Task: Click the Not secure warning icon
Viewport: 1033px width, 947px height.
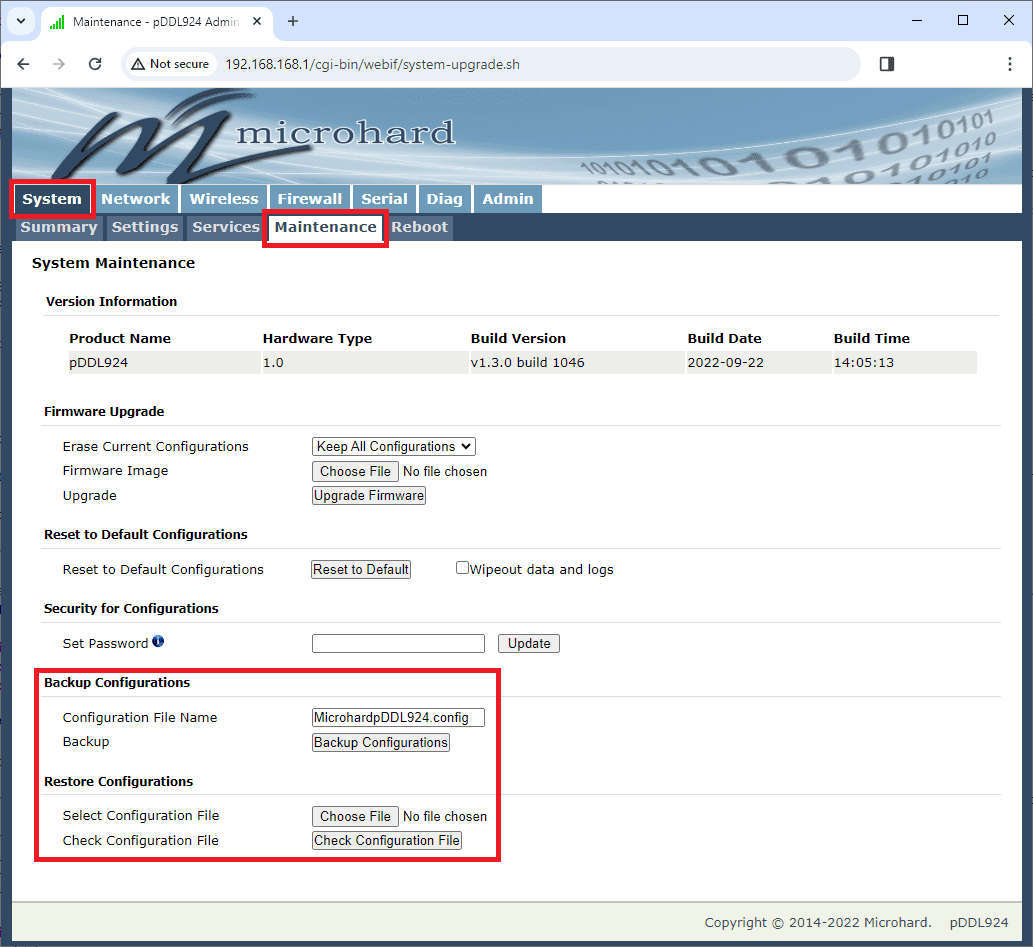Action: pyautogui.click(x=138, y=64)
